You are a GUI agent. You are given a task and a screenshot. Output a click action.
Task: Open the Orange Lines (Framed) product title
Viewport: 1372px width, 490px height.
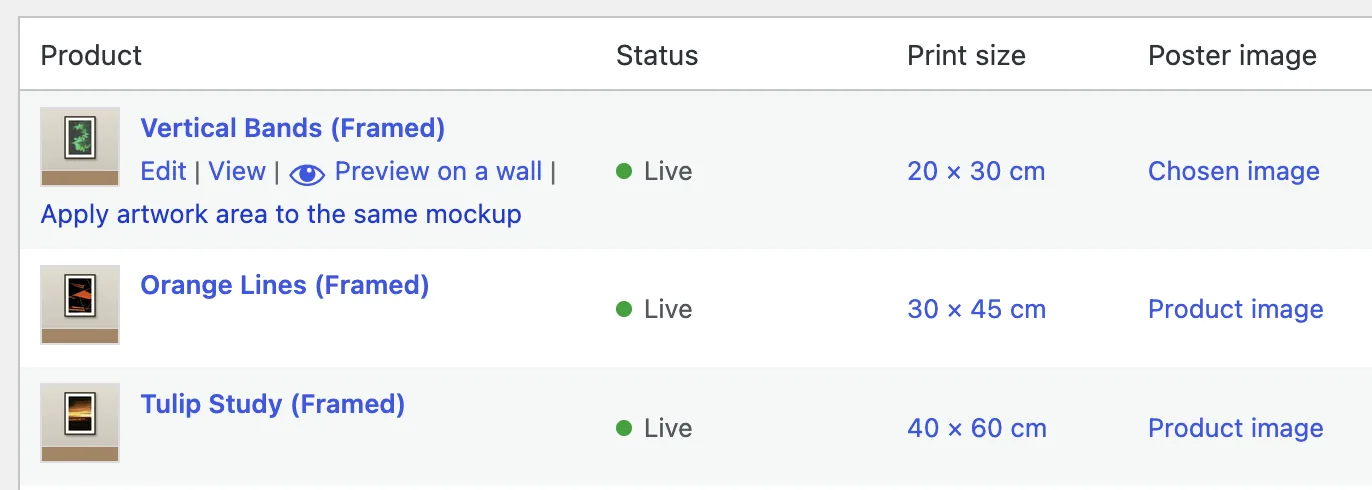pyautogui.click(x=285, y=285)
